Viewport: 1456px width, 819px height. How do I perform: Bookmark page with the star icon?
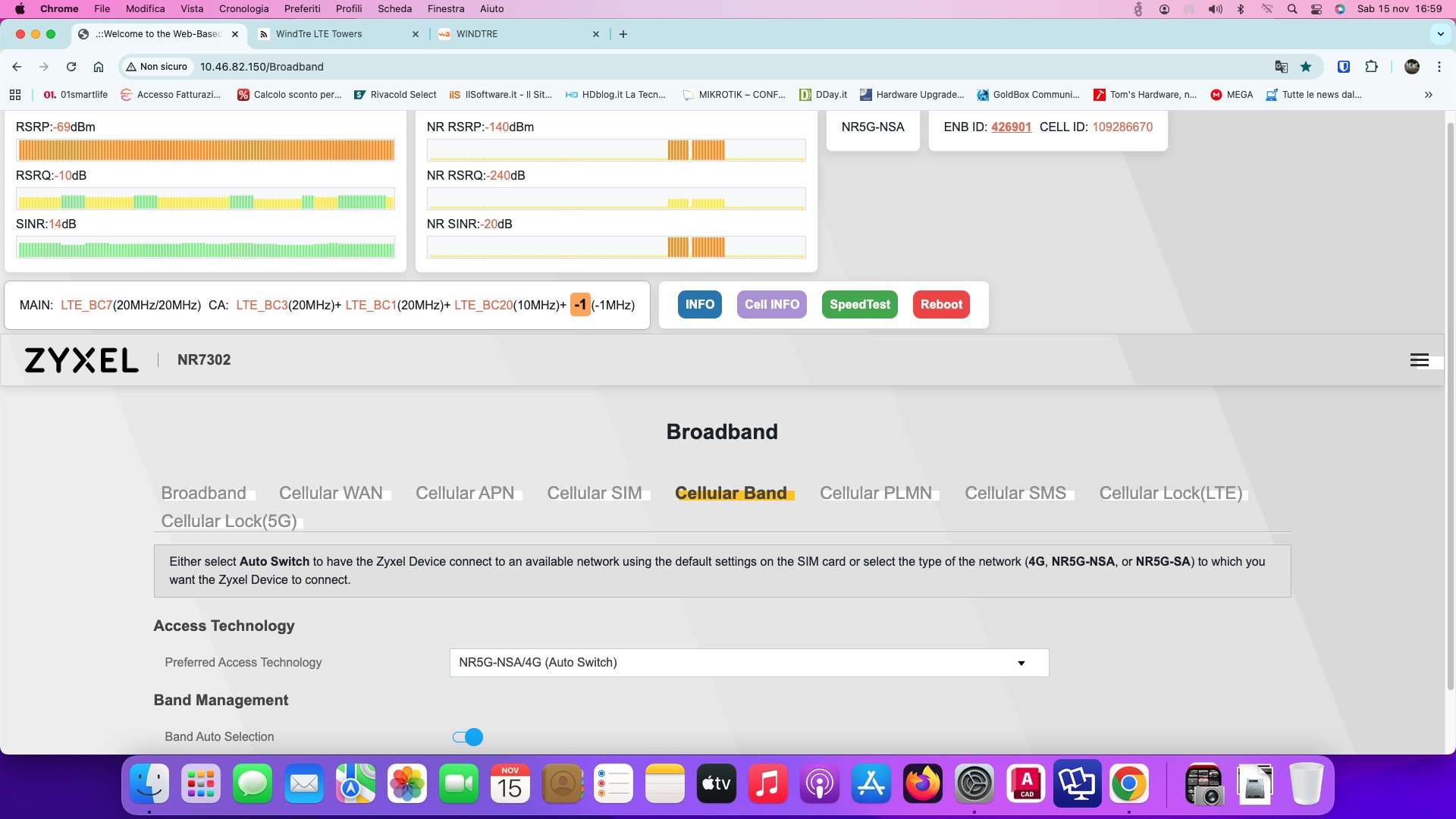pos(1306,67)
